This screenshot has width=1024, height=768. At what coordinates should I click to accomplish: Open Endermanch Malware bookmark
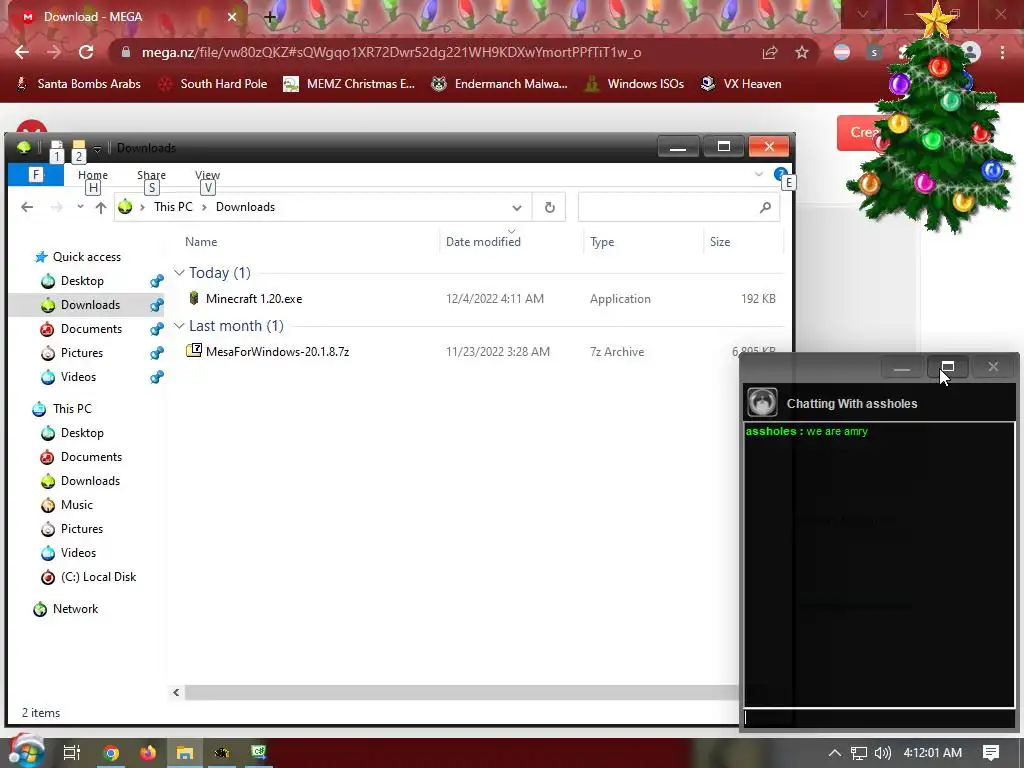[x=500, y=84]
